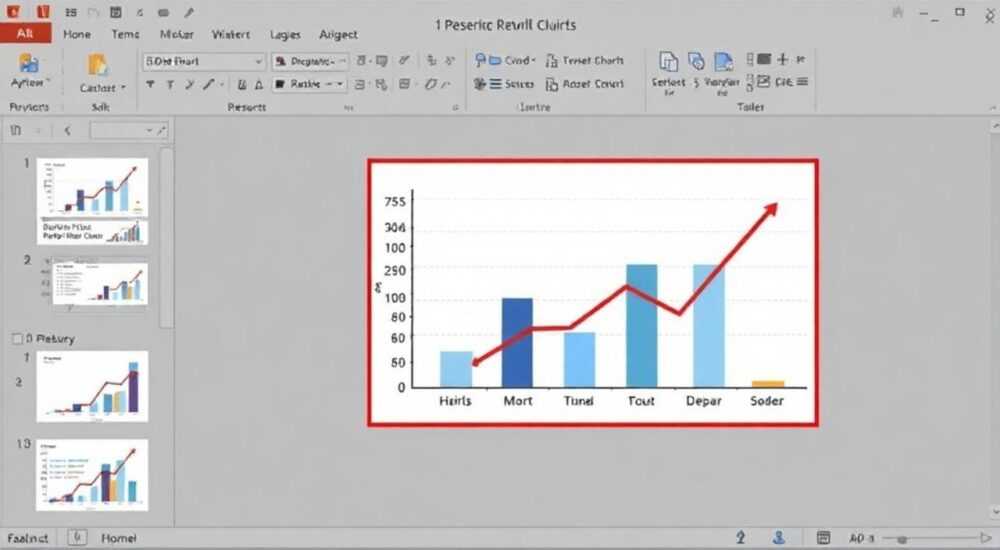Screen dimensions: 1000x550
Task: Click the slide panel vertical scrollbar
Action: 166,237
